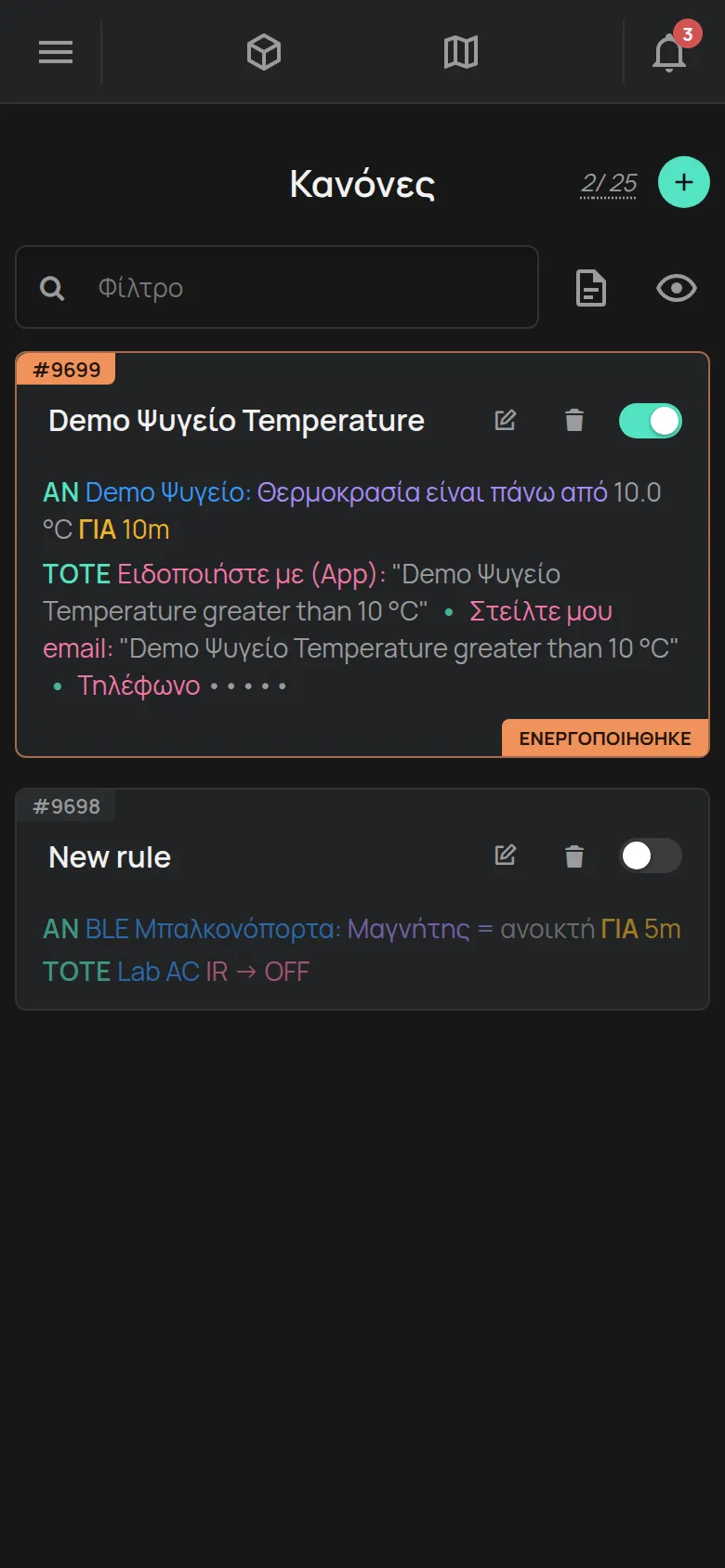The height and width of the screenshot is (1568, 725).
Task: Delete the Demo Ψυγείο Temperature rule
Action: tap(574, 420)
